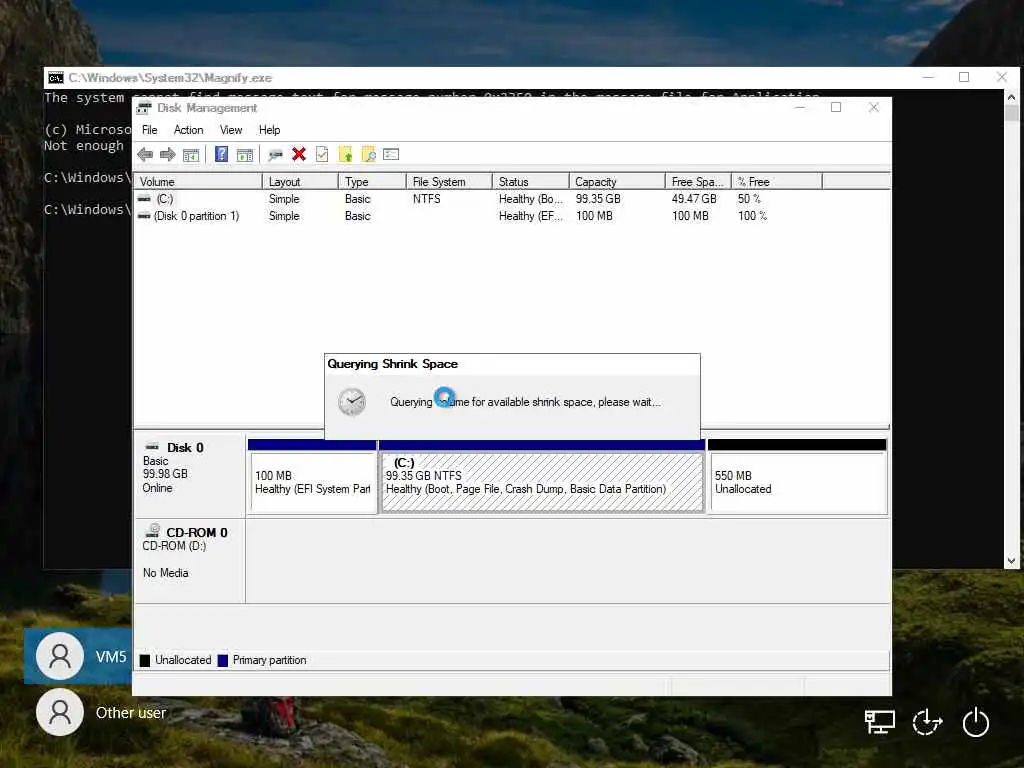Click the Back arrow in Disk Management toolbar

pos(145,155)
